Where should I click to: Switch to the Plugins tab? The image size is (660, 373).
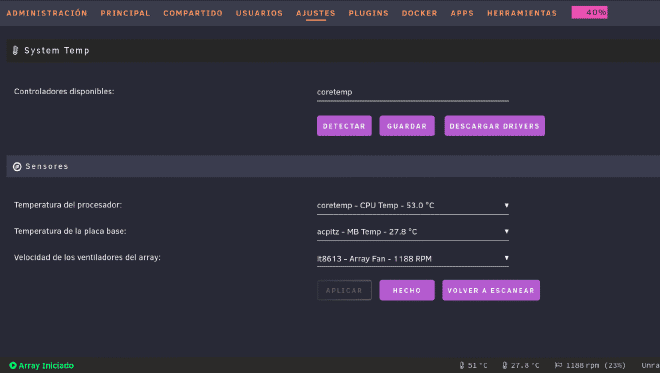(368, 13)
